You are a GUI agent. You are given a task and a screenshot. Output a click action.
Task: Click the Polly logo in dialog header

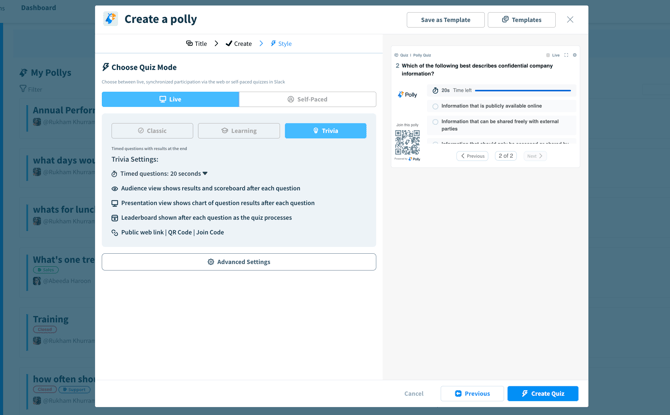(111, 19)
